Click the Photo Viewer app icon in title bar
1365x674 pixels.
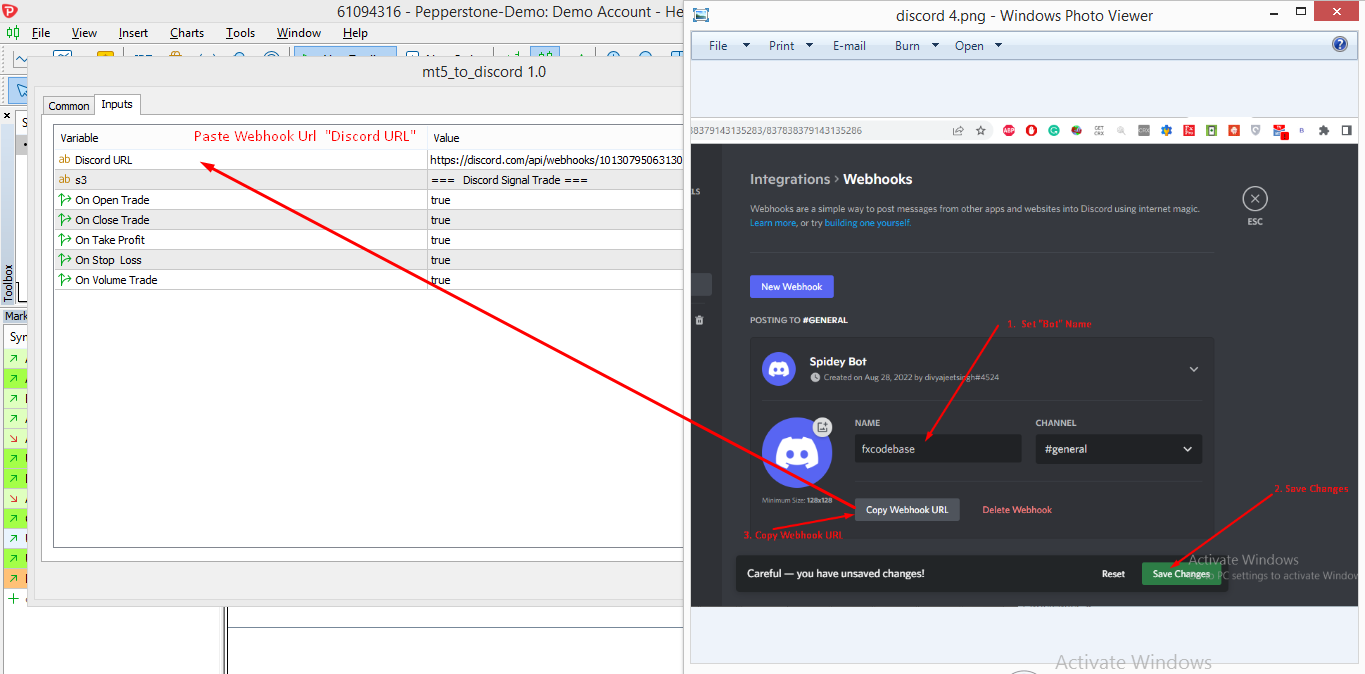(x=701, y=15)
